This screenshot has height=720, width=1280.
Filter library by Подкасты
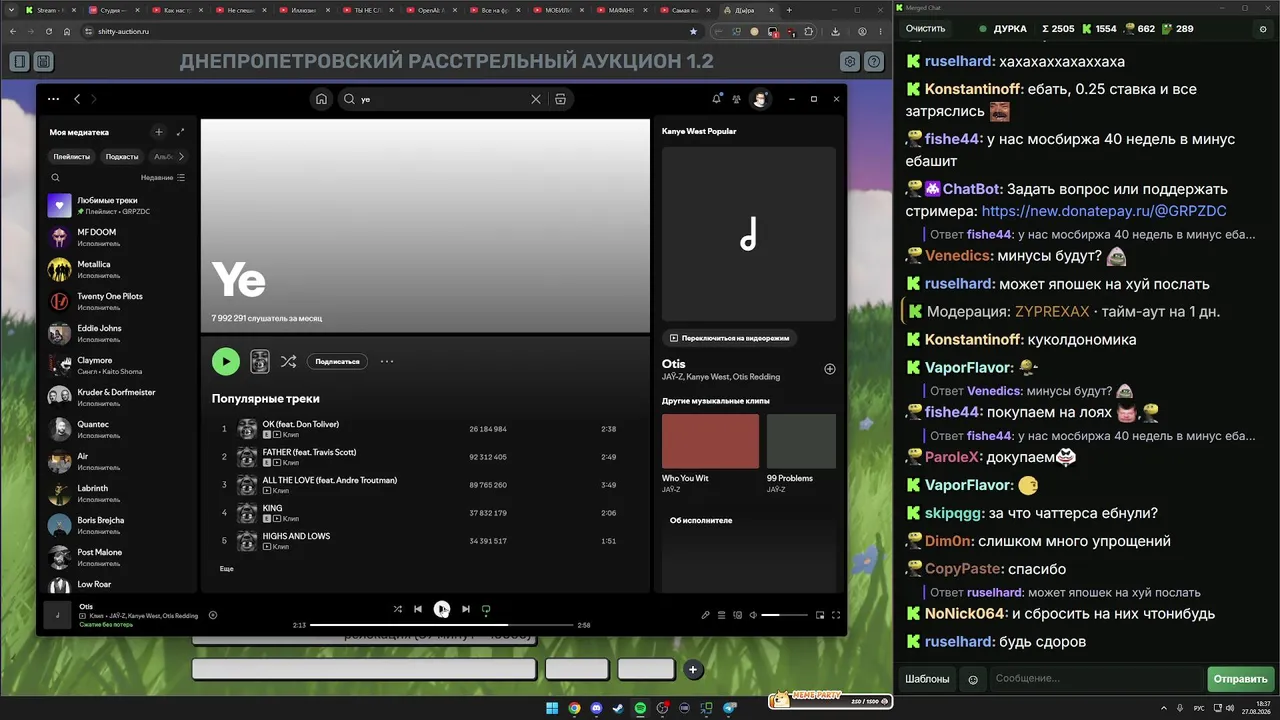(122, 156)
